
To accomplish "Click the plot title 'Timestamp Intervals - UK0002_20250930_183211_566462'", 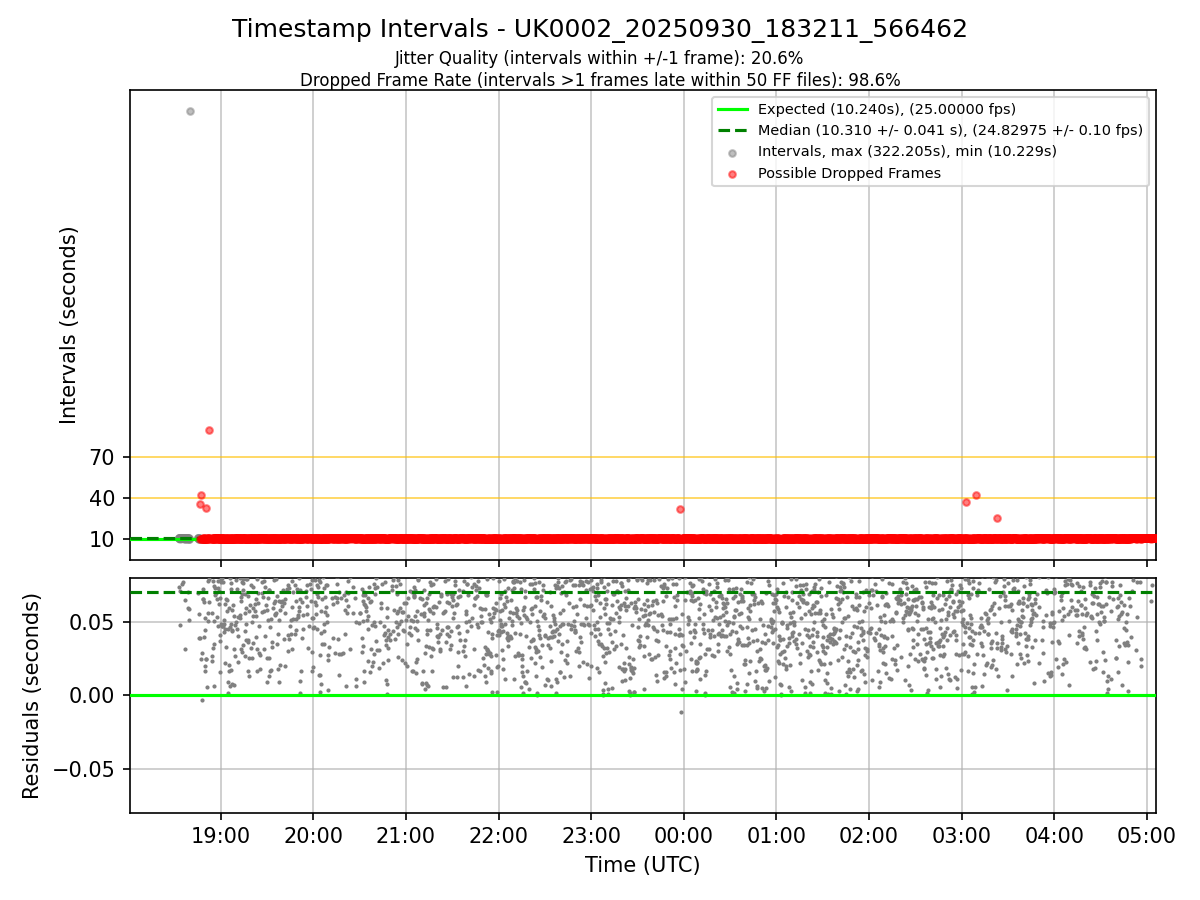I will [x=600, y=29].
